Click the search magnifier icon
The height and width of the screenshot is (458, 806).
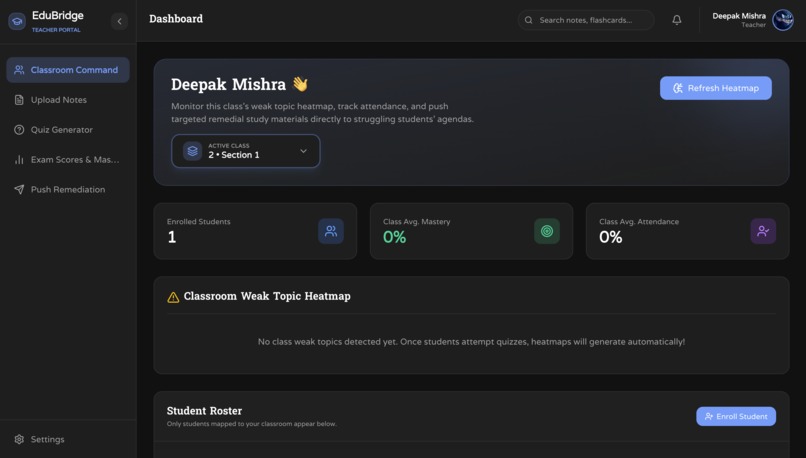(x=528, y=20)
